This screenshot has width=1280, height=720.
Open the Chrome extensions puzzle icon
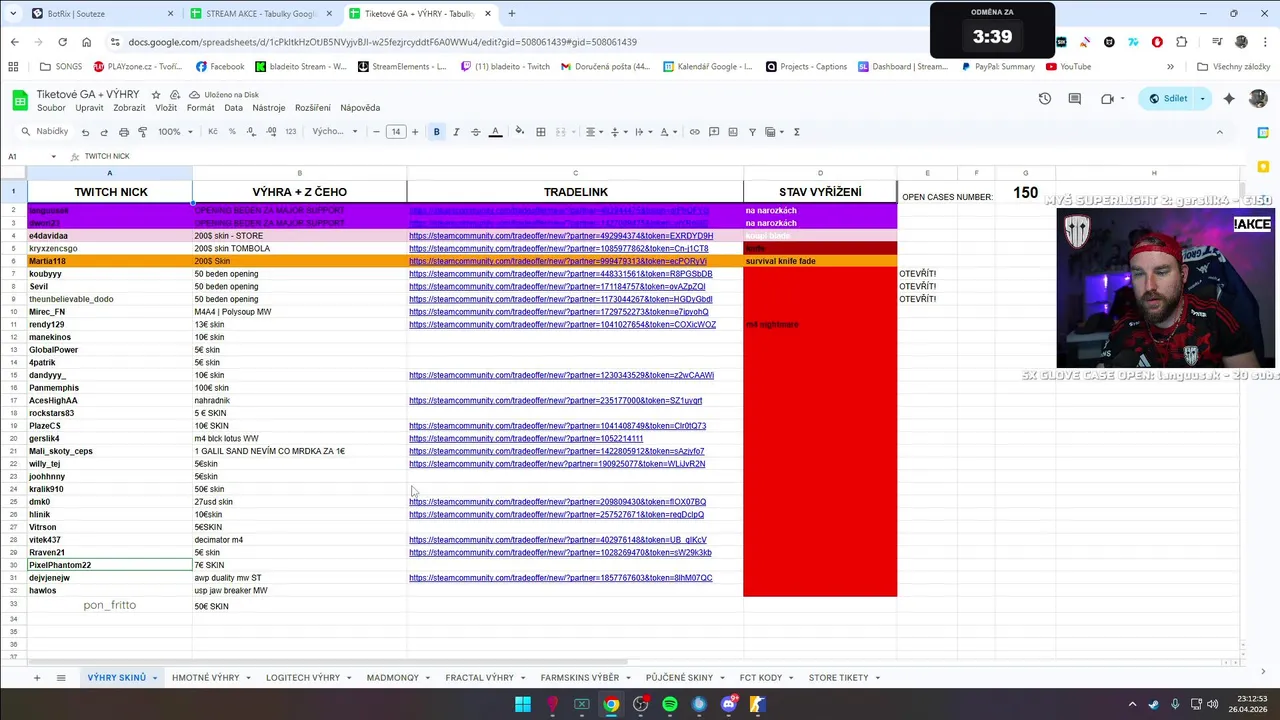coord(1182,42)
